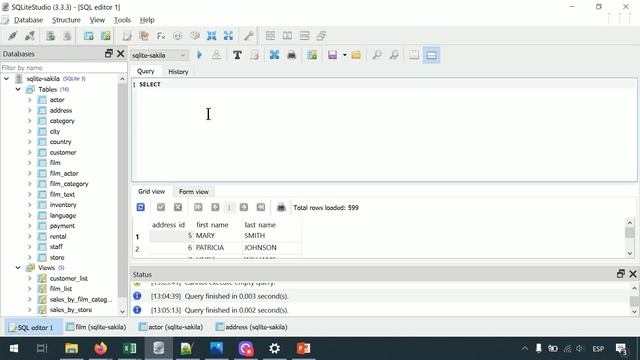The image size is (640, 360).
Task: Close the Status panel
Action: point(633,274)
